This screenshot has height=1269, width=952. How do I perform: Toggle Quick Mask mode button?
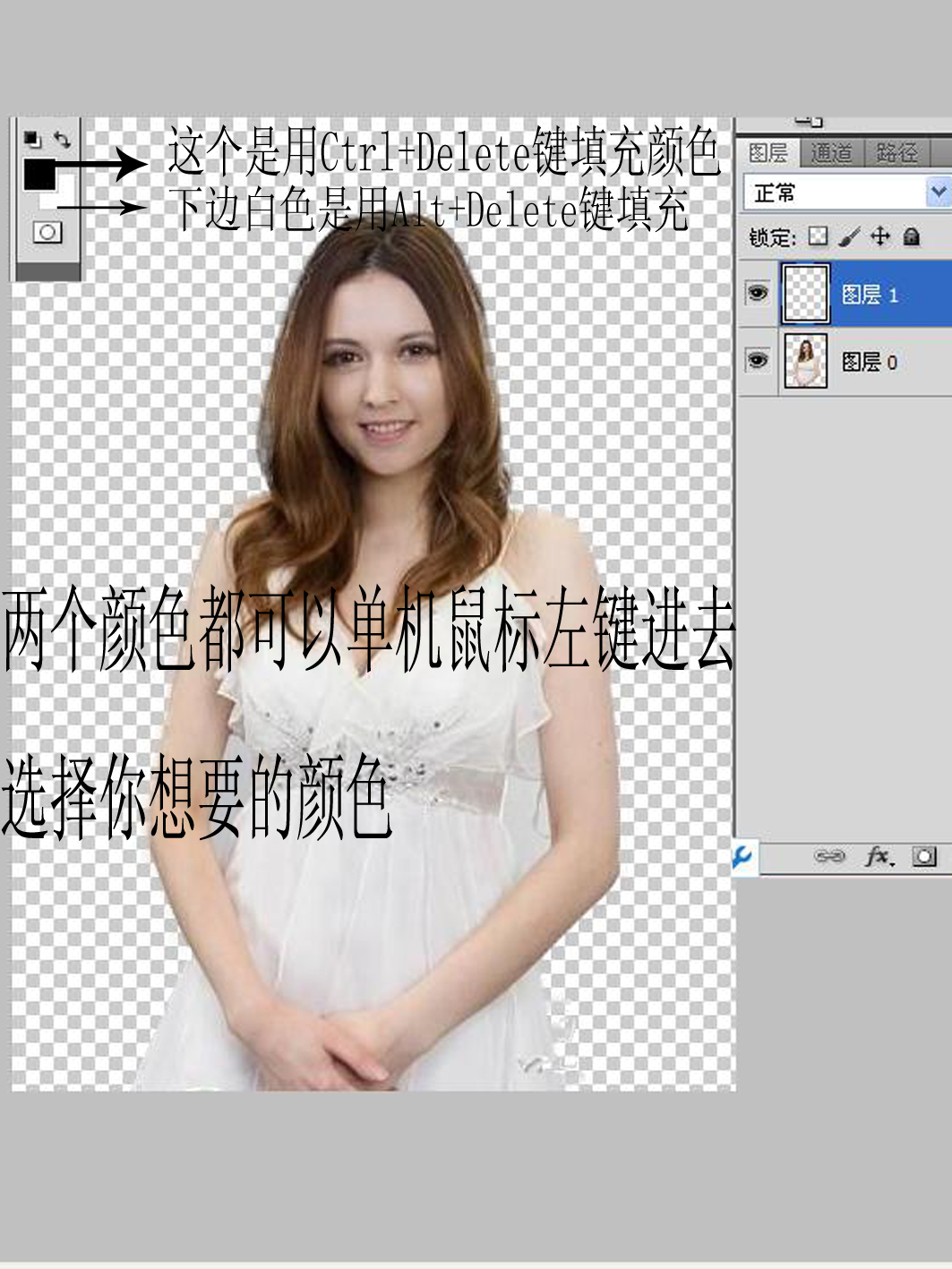coord(47,232)
